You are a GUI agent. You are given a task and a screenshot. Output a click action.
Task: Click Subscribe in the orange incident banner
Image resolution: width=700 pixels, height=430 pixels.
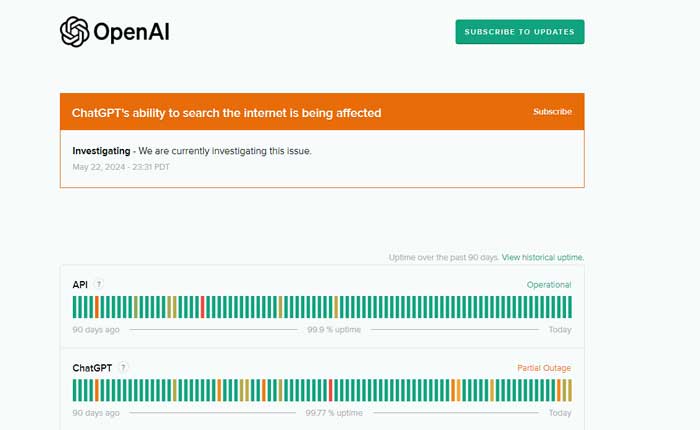coord(552,112)
